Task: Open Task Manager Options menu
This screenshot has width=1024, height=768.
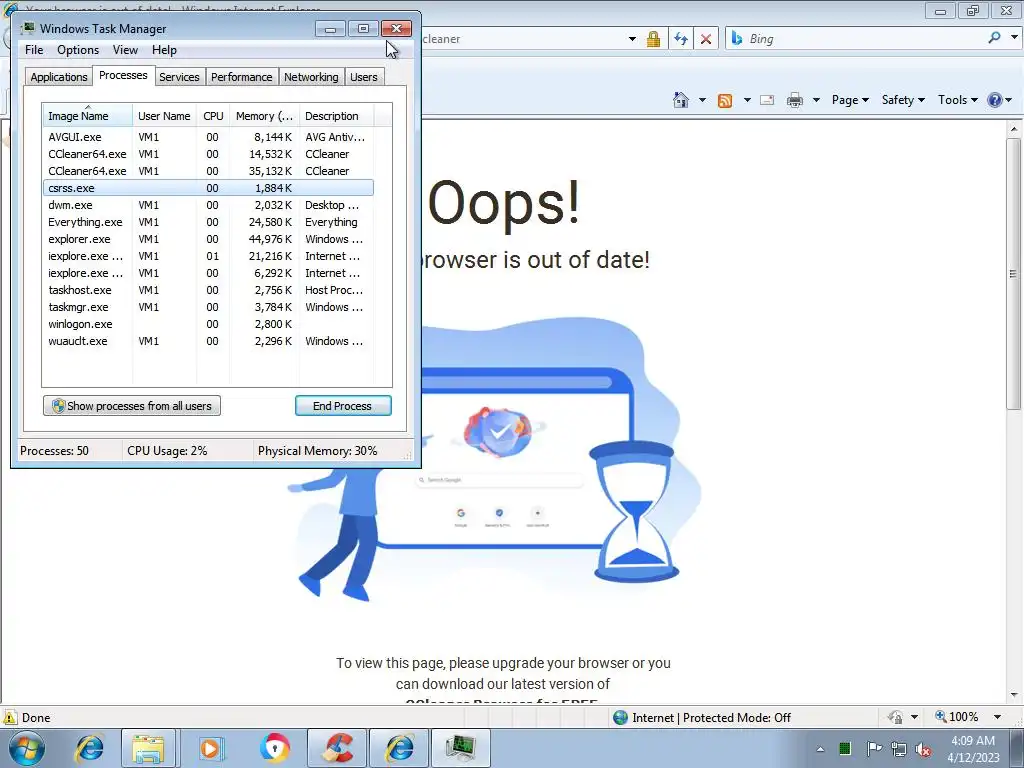Action: point(78,50)
